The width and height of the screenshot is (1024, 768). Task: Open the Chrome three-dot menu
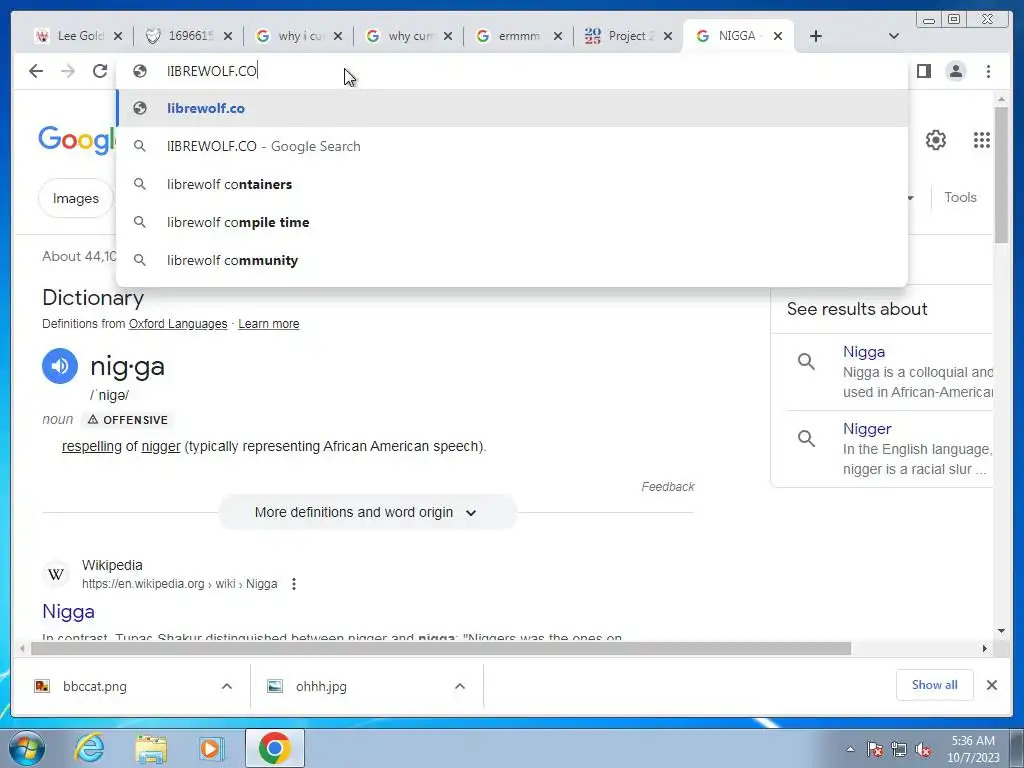tap(988, 71)
